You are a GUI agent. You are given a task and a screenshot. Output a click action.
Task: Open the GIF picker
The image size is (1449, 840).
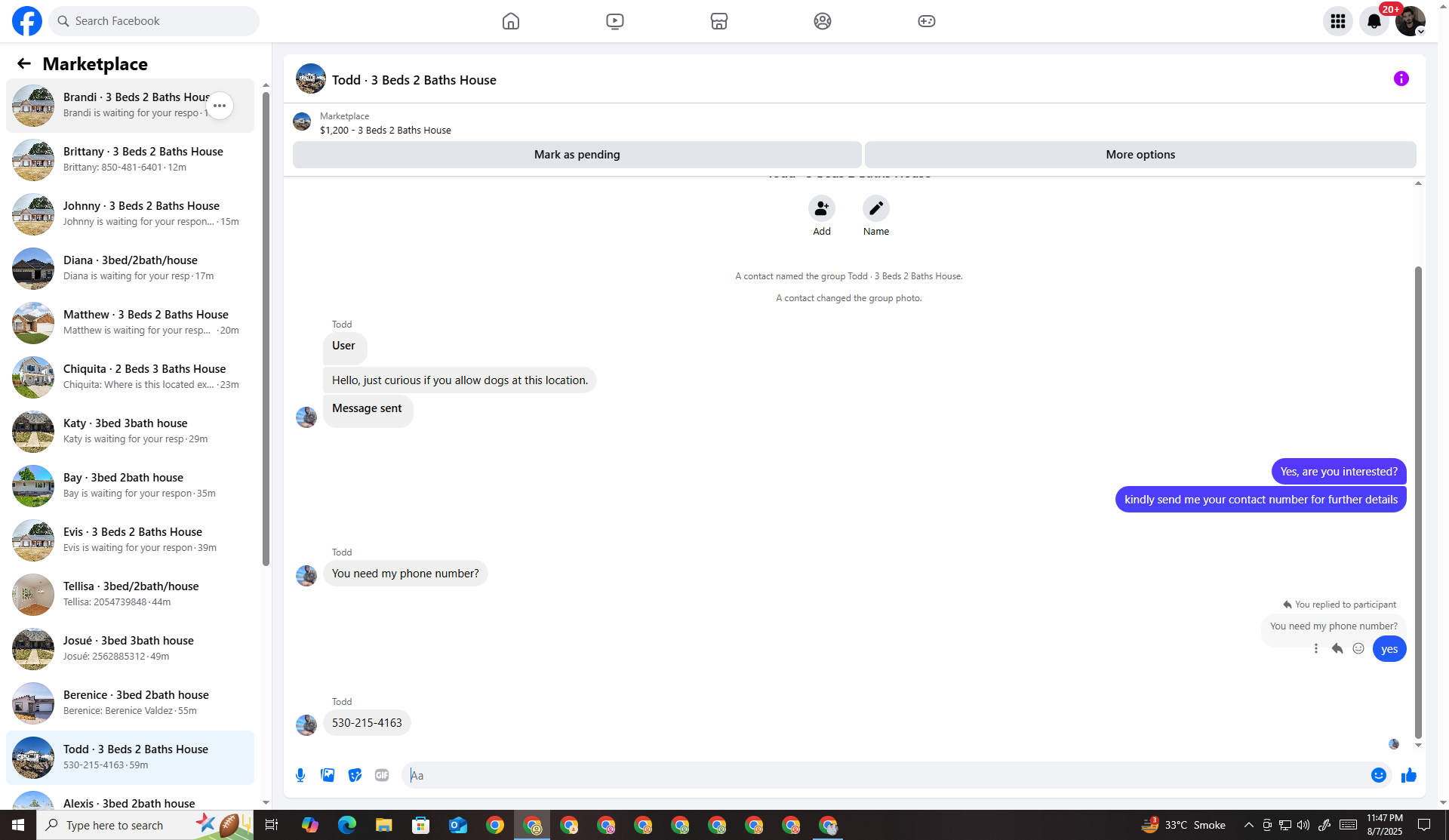coord(382,775)
